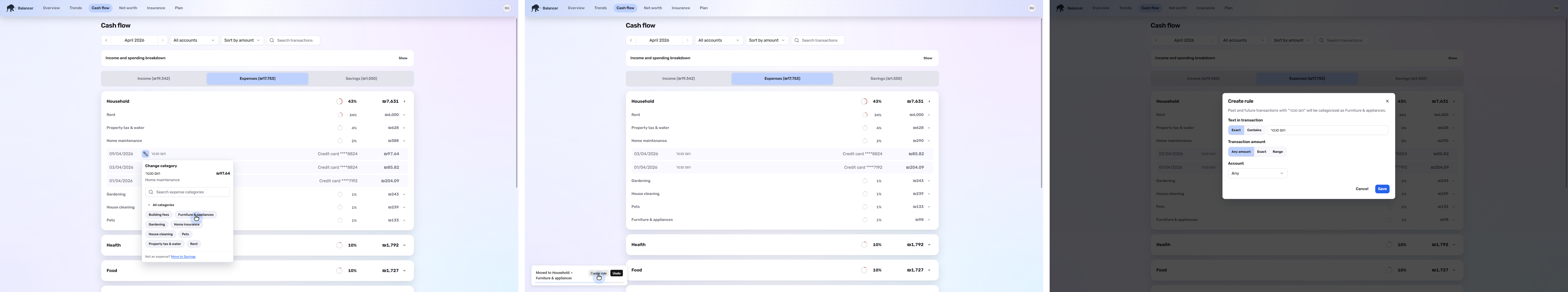
Task: Click back arrow beside All categories
Action: (x=148, y=205)
